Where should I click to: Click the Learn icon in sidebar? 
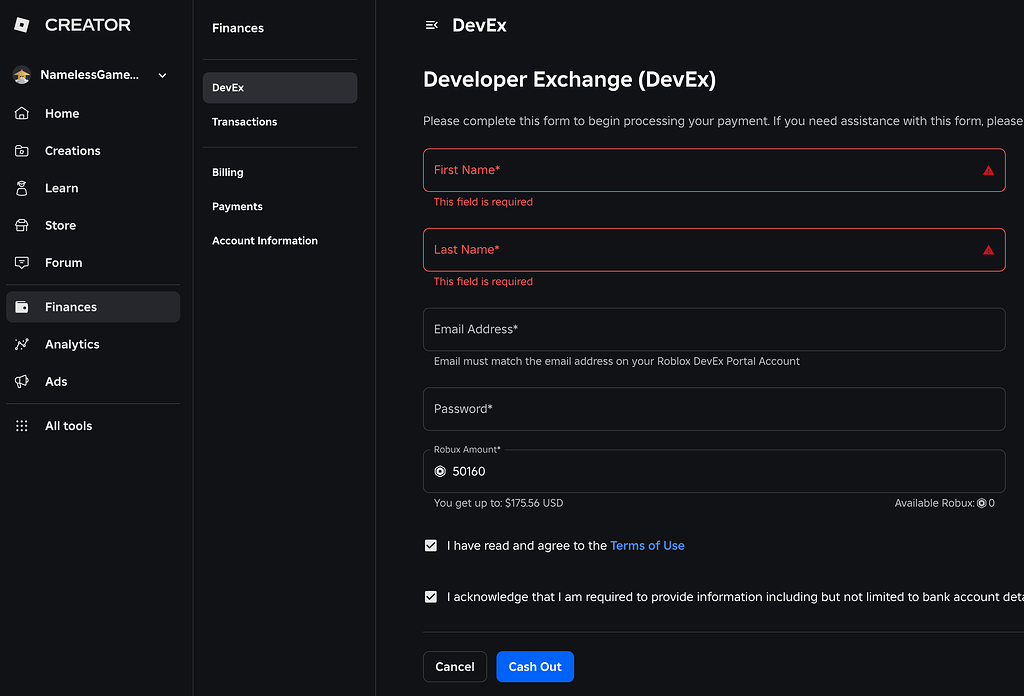click(21, 188)
